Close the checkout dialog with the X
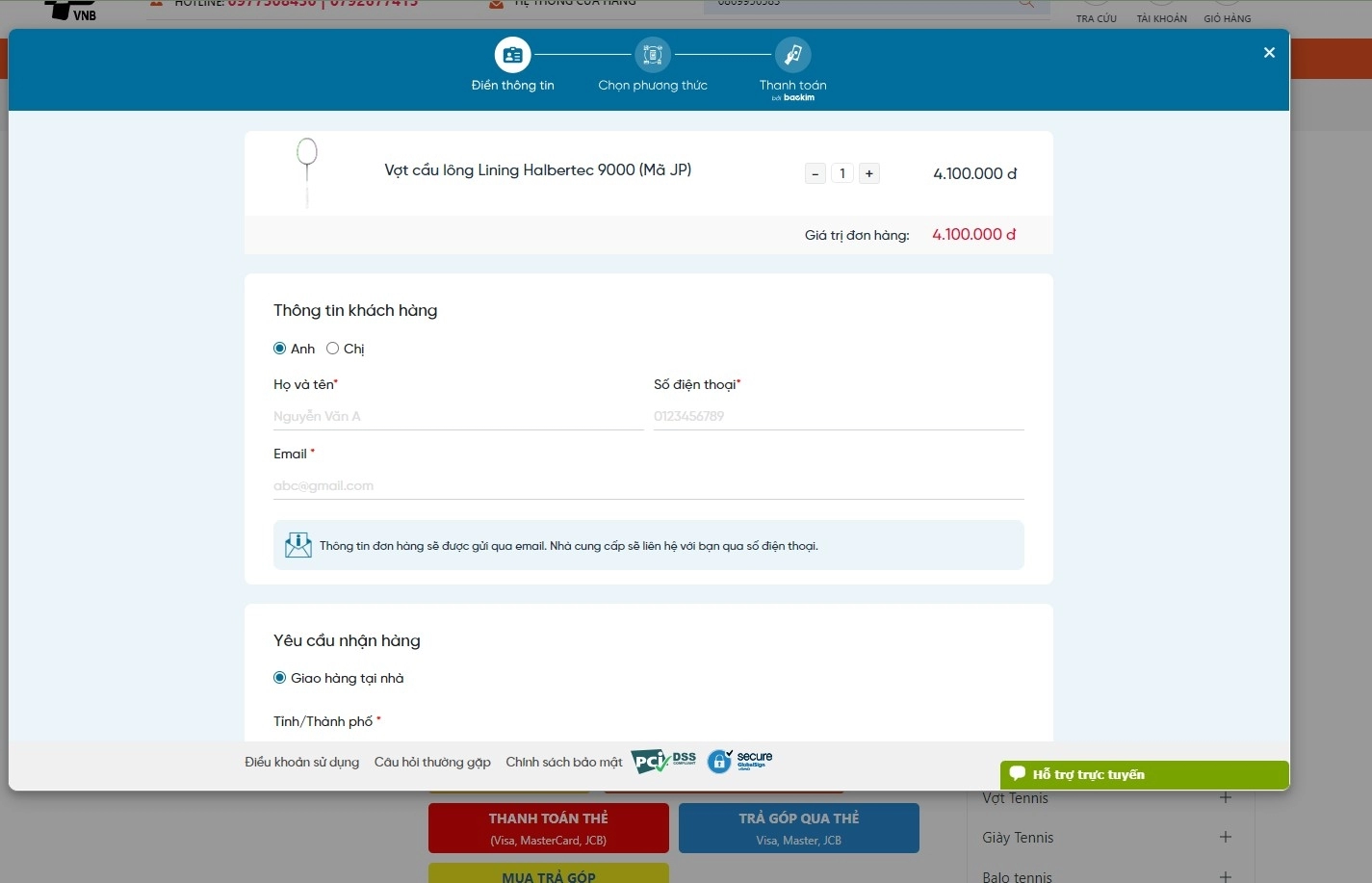1372x883 pixels. tap(1269, 52)
